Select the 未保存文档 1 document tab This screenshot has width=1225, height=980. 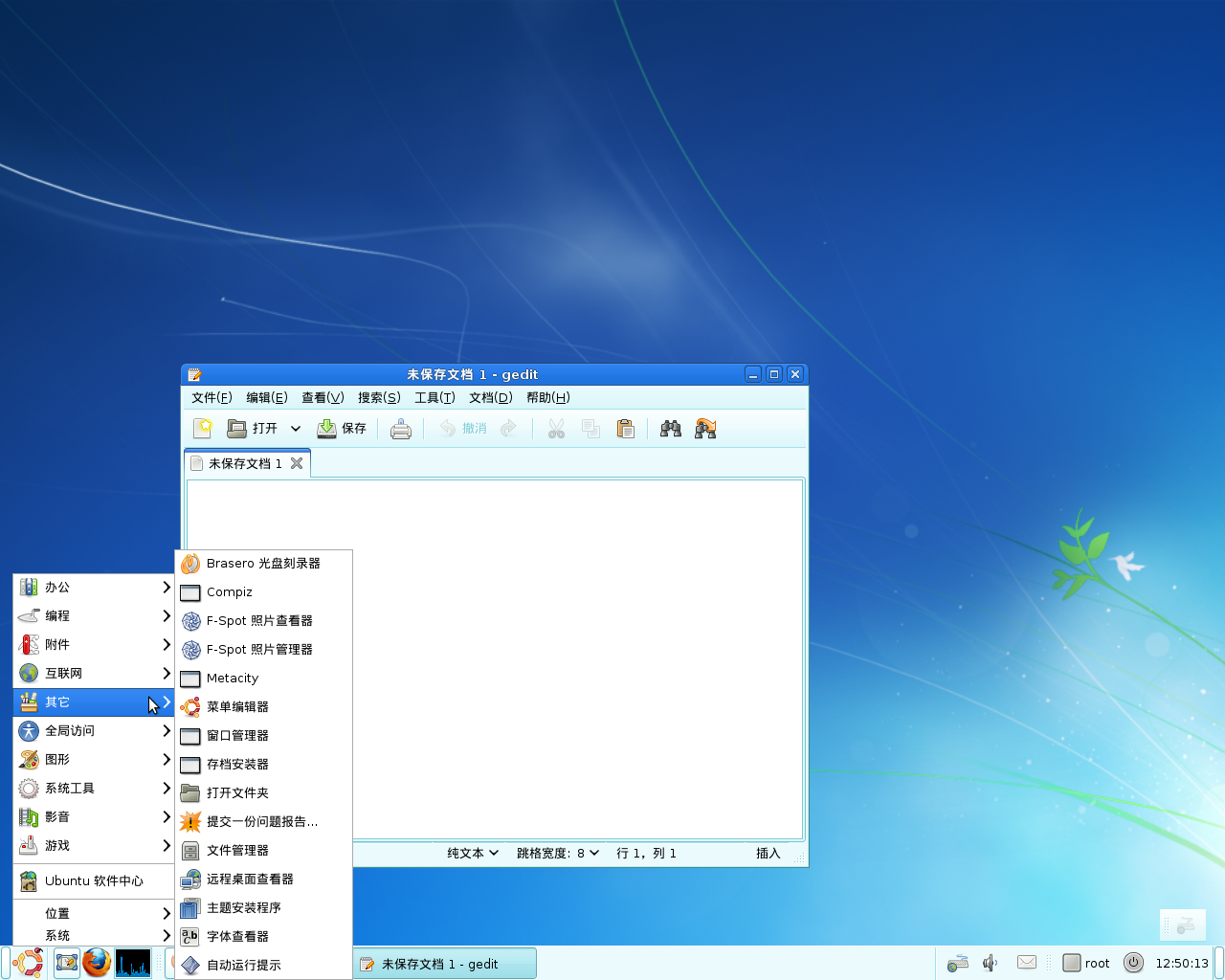[x=245, y=463]
